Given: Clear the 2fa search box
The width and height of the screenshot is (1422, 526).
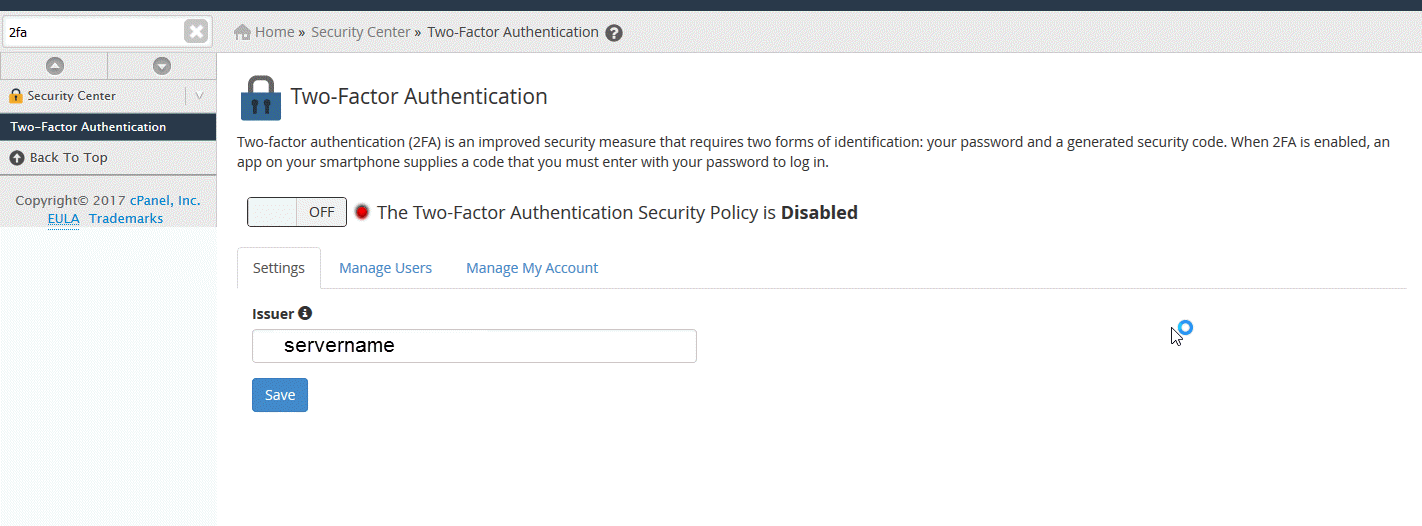Looking at the screenshot, I should click(x=196, y=32).
